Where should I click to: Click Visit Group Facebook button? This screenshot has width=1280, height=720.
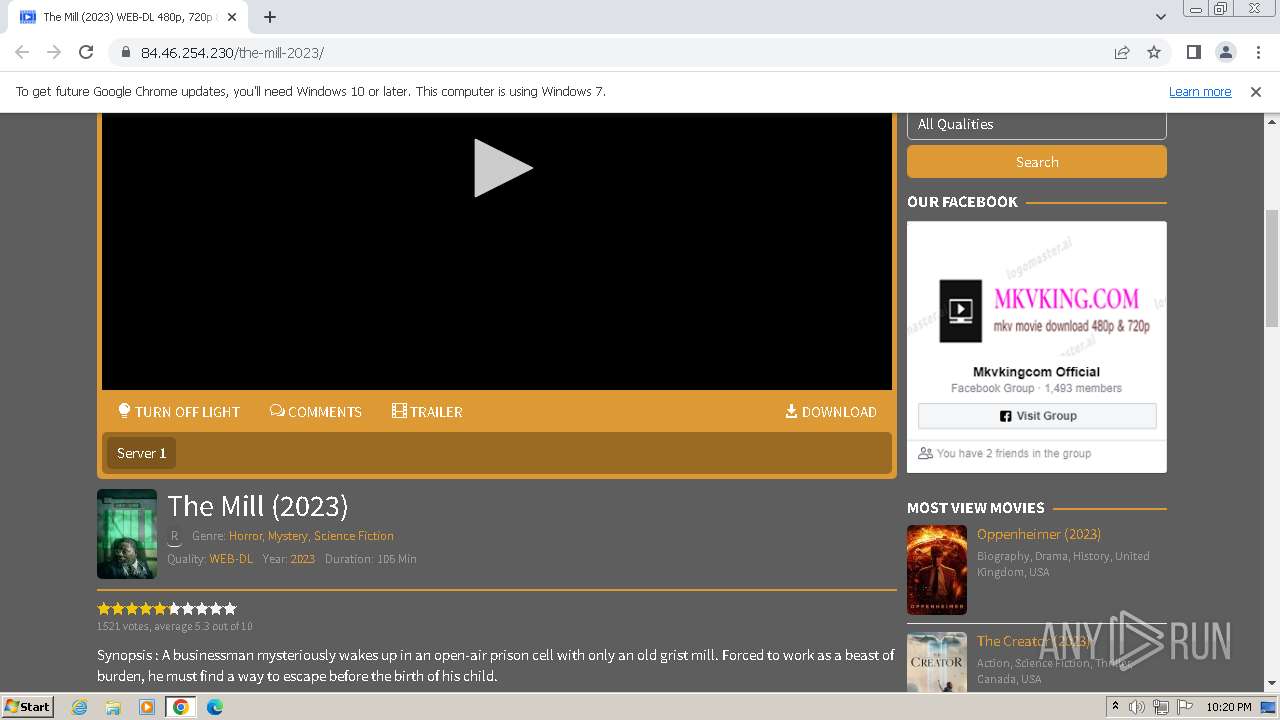click(1037, 416)
